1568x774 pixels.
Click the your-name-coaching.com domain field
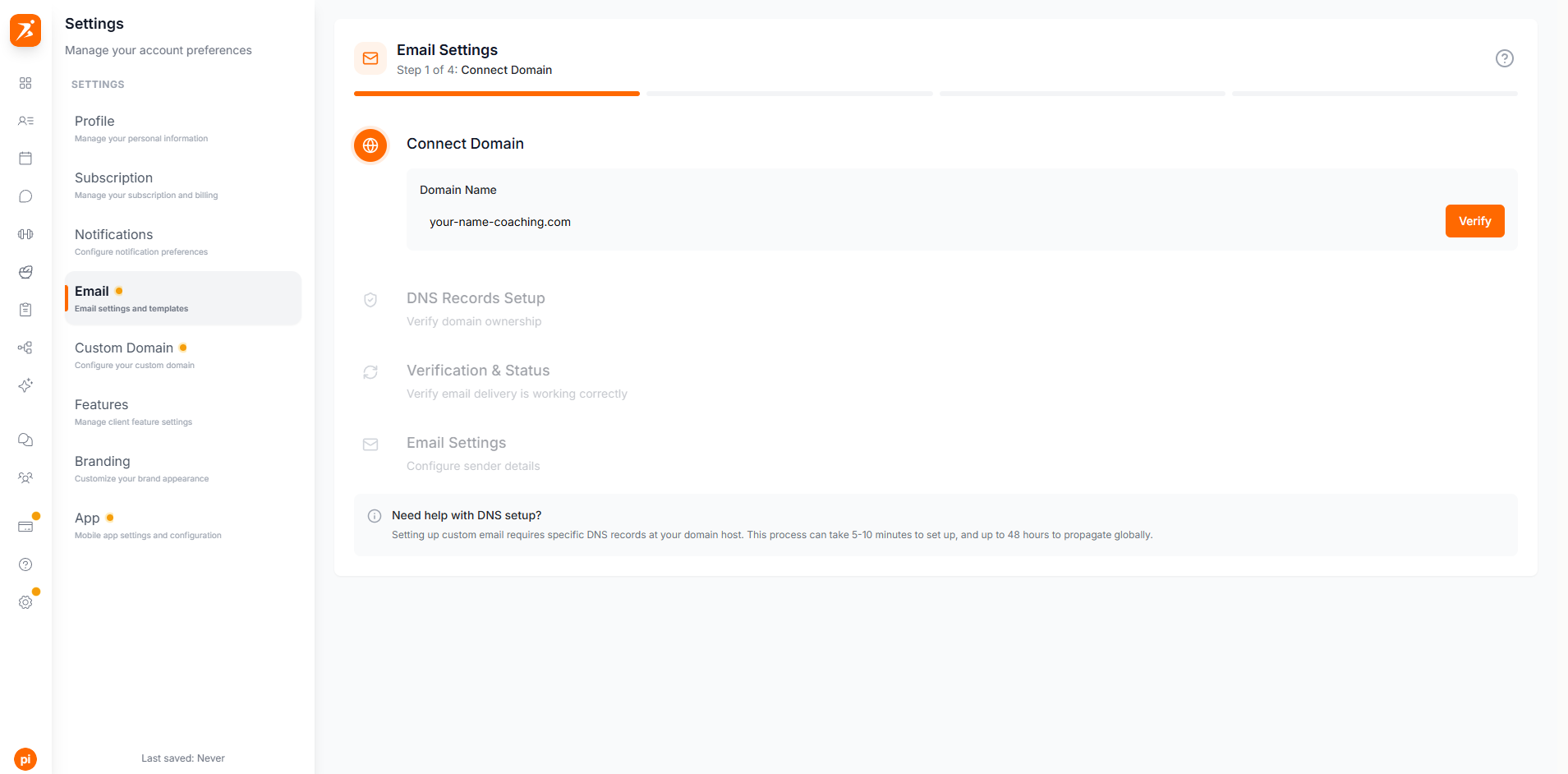[499, 222]
